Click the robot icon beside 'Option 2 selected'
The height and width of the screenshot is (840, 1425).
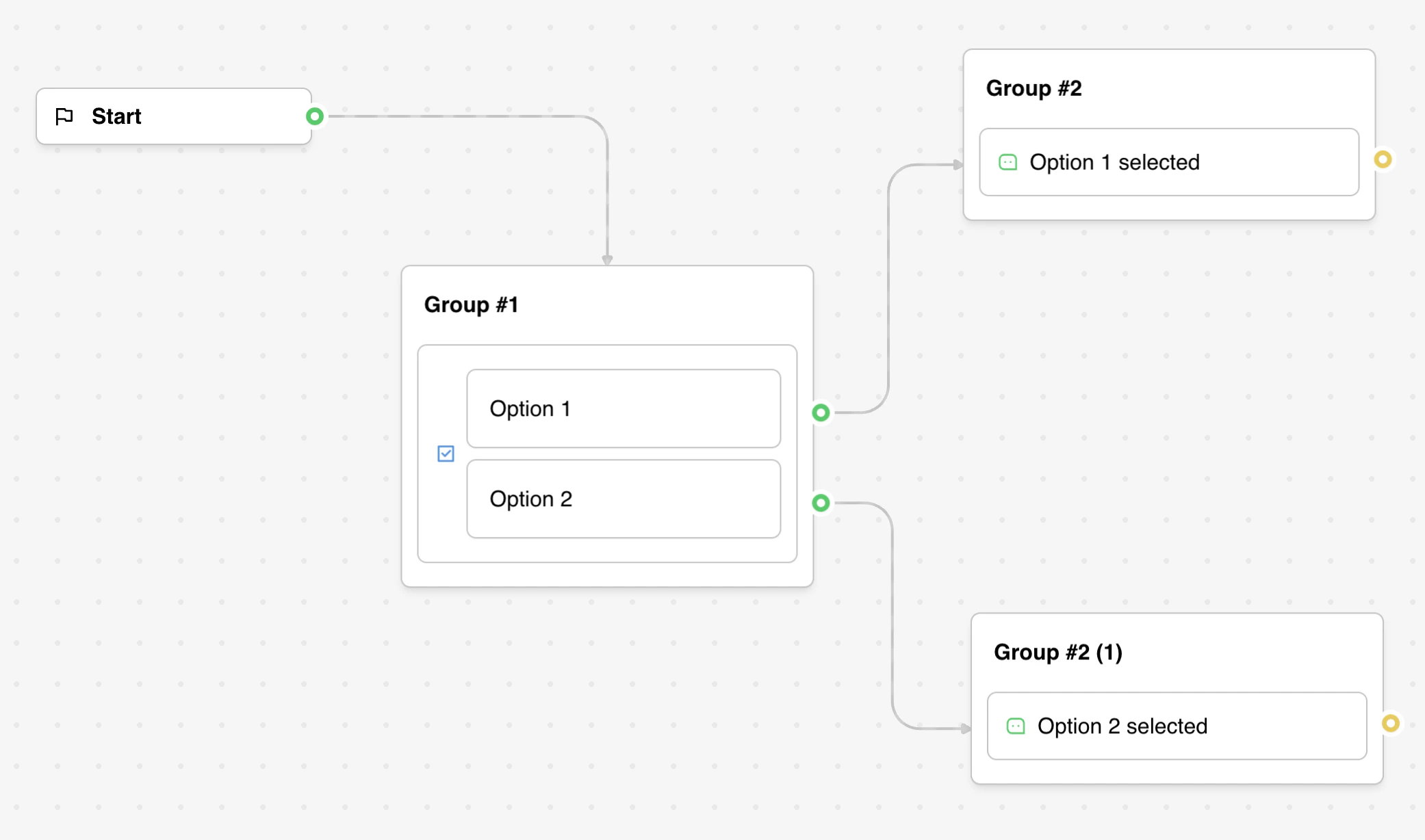click(1016, 726)
